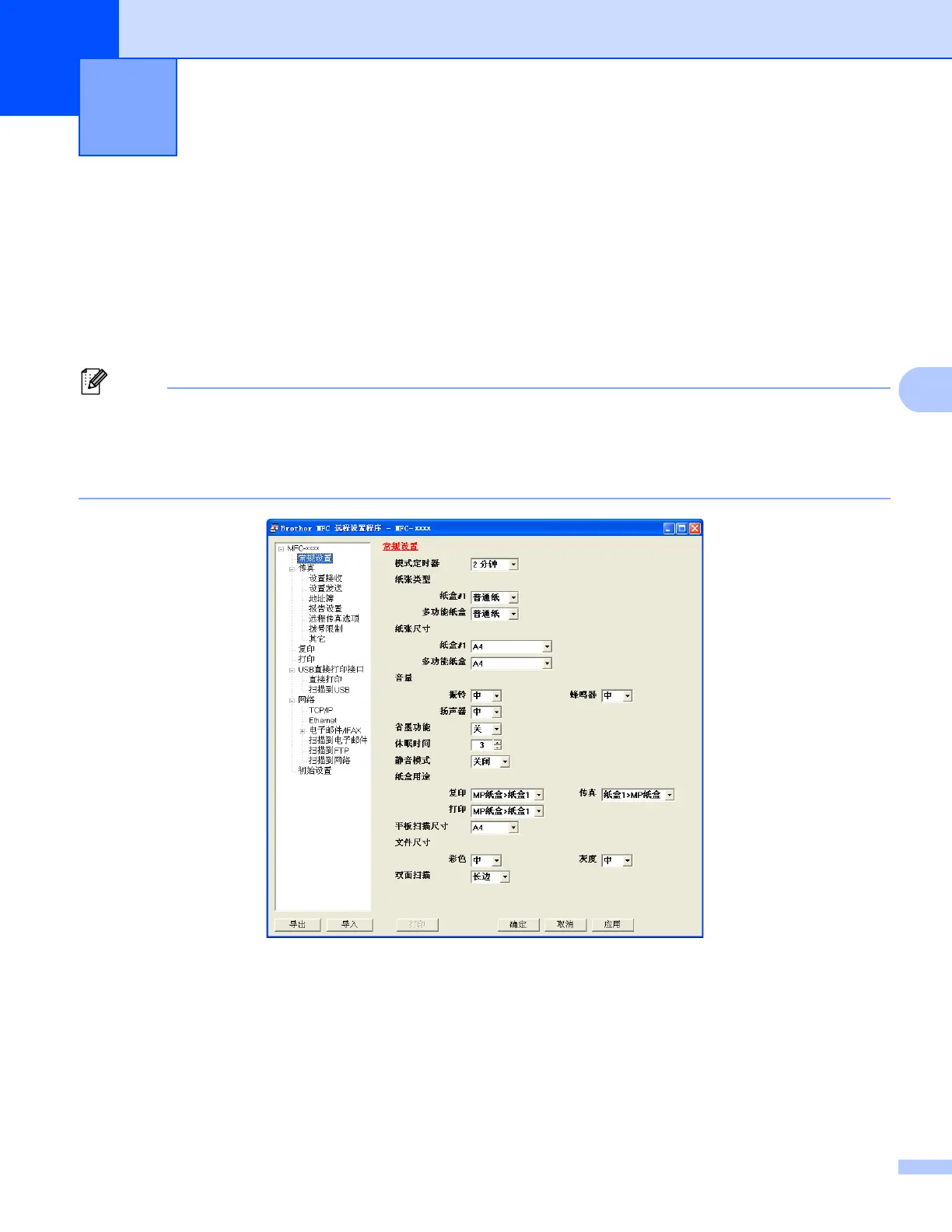
Task: Select TCP/IP in the tree
Action: [x=320, y=710]
